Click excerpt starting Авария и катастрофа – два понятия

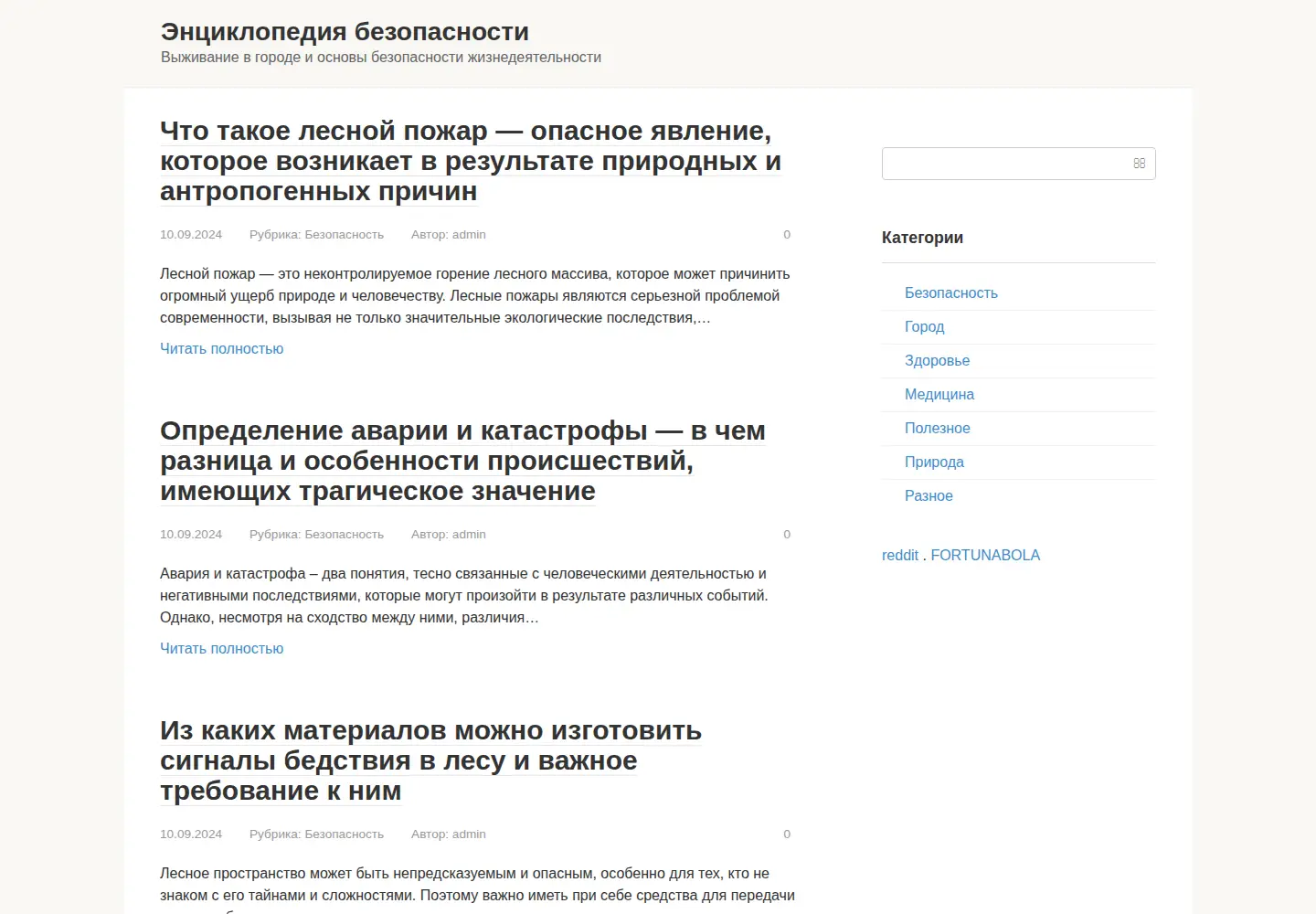coord(464,595)
